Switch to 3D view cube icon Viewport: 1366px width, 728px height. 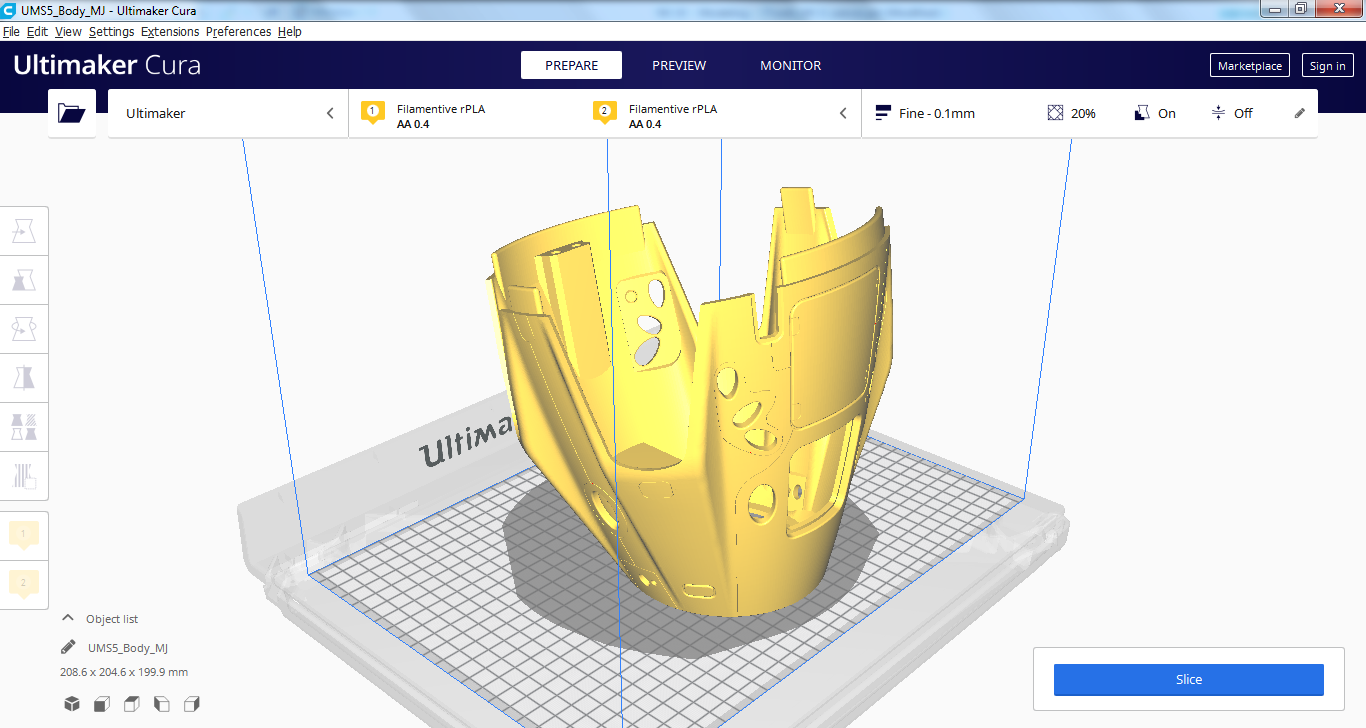pos(72,704)
